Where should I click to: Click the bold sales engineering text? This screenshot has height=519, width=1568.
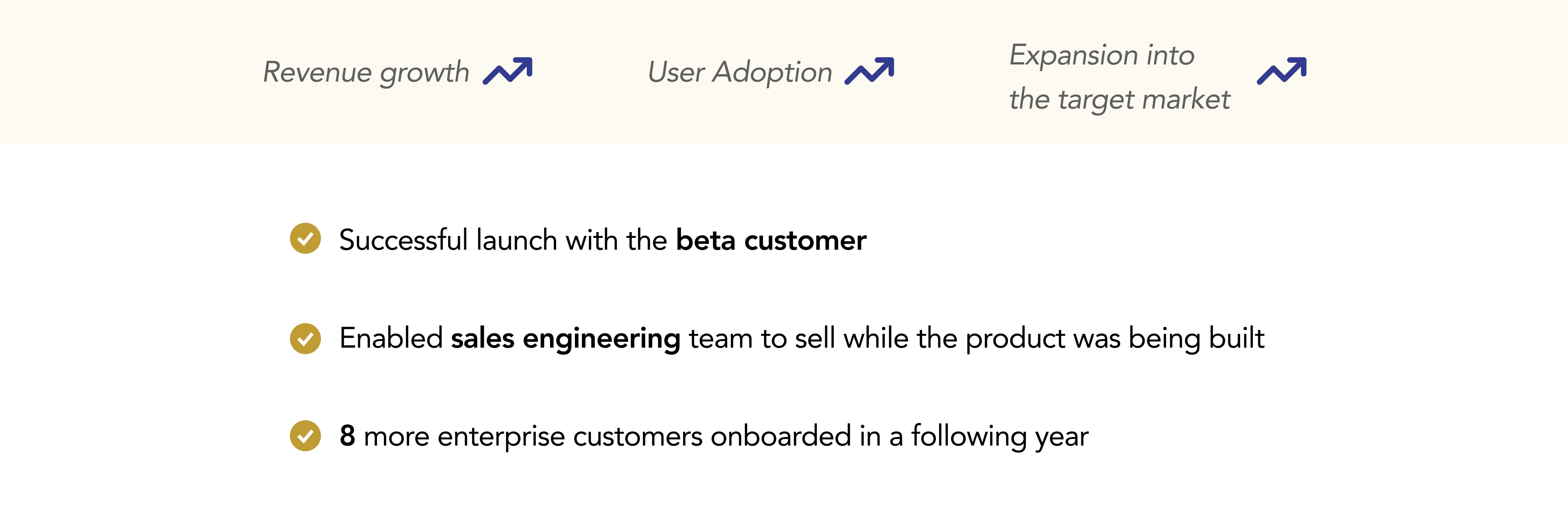(x=566, y=339)
